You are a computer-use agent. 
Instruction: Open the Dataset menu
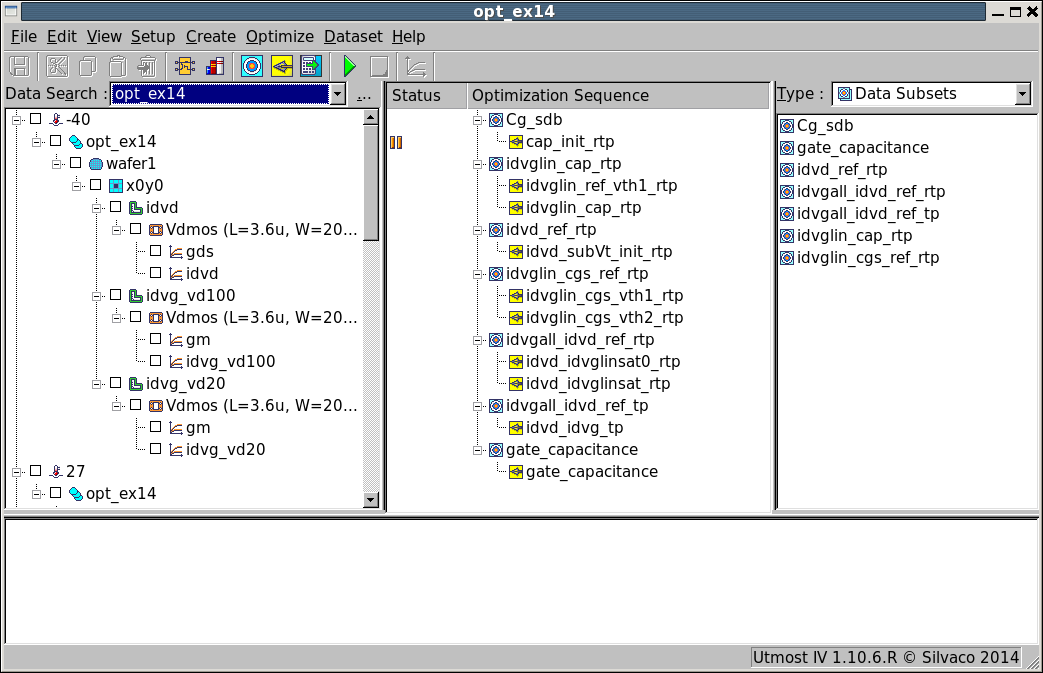point(353,37)
